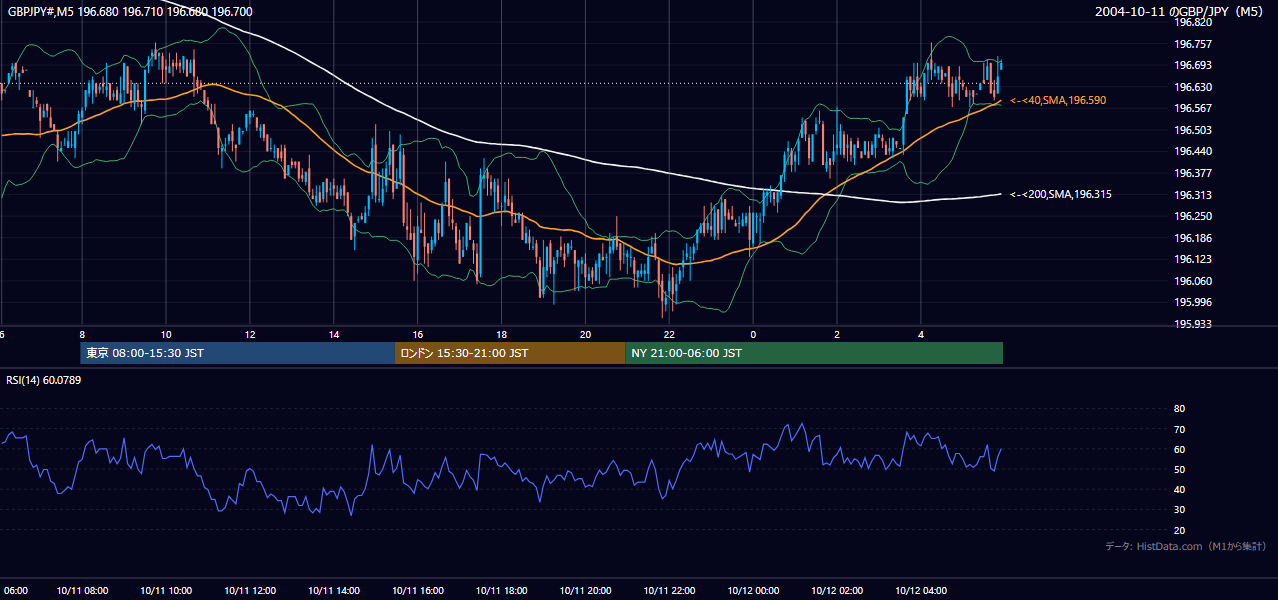Click the 10/11 14:00 time label
The image size is (1278, 600).
coord(334,590)
